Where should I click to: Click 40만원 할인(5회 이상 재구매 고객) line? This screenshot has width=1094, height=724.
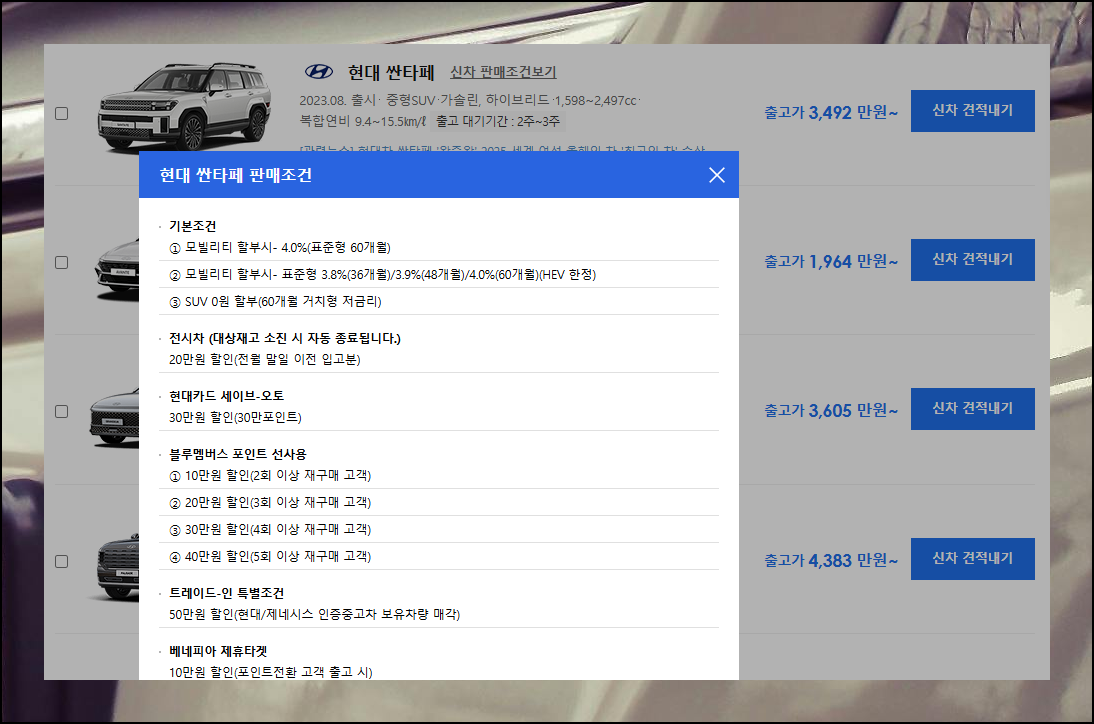(x=270, y=557)
